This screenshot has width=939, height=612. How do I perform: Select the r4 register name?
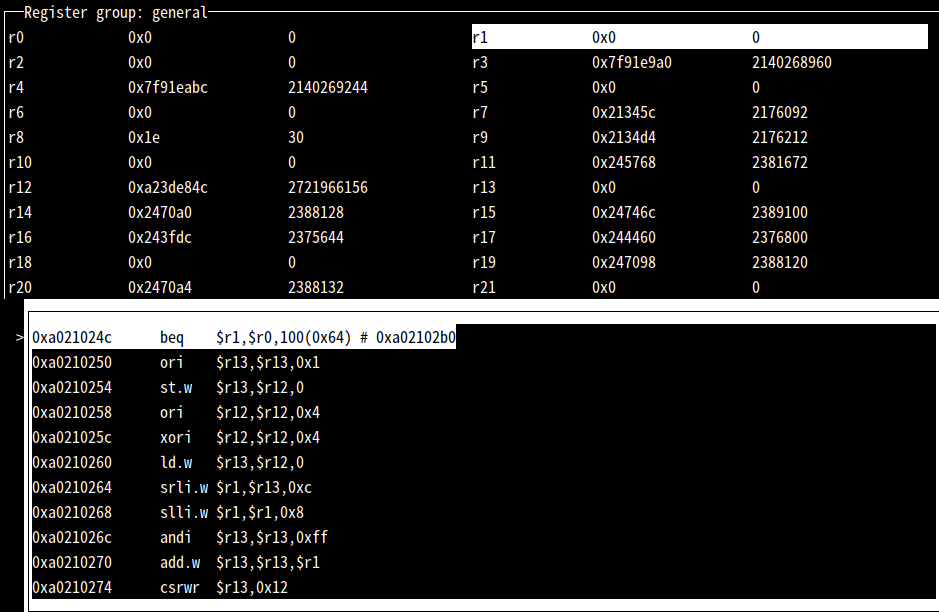16,88
